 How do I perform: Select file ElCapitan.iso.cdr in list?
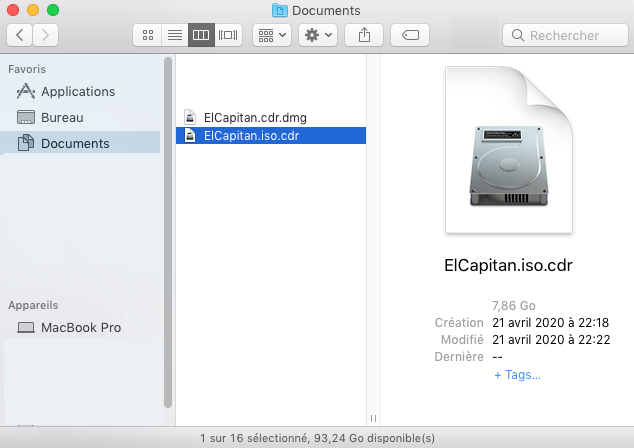pos(271,135)
